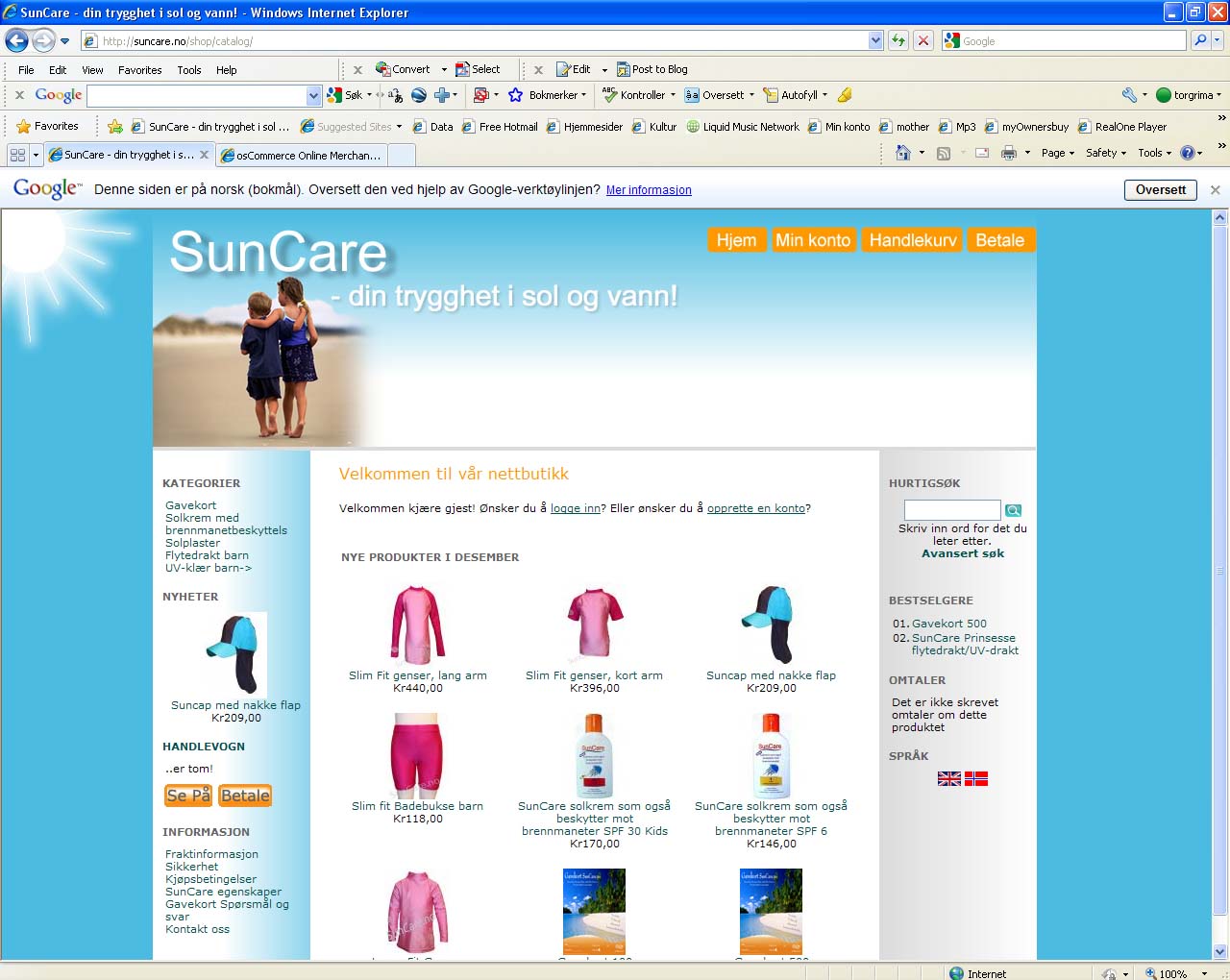Open the Help question mark icon
The image size is (1230, 980).
pos(1188,153)
